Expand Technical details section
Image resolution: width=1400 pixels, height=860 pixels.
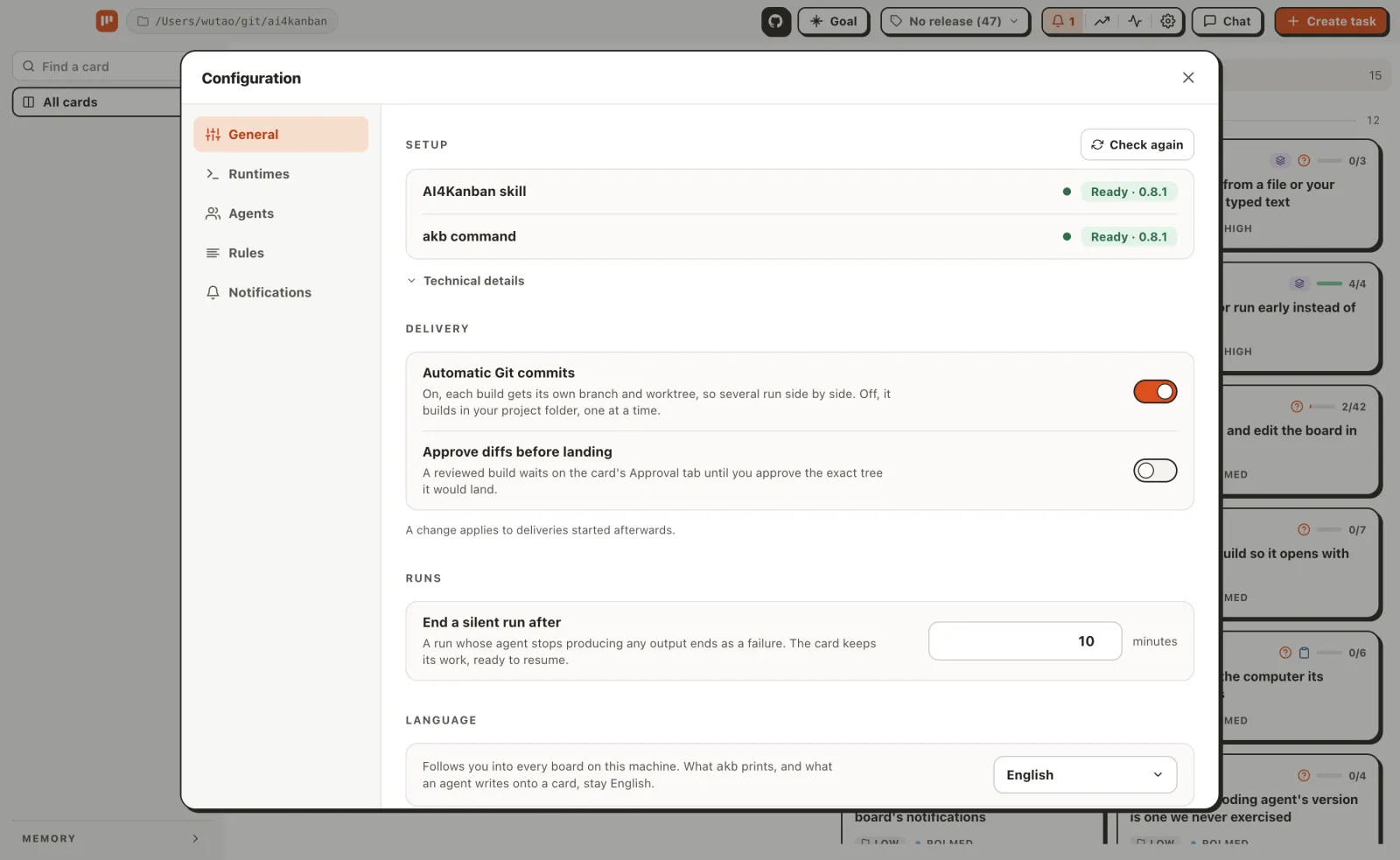(465, 281)
